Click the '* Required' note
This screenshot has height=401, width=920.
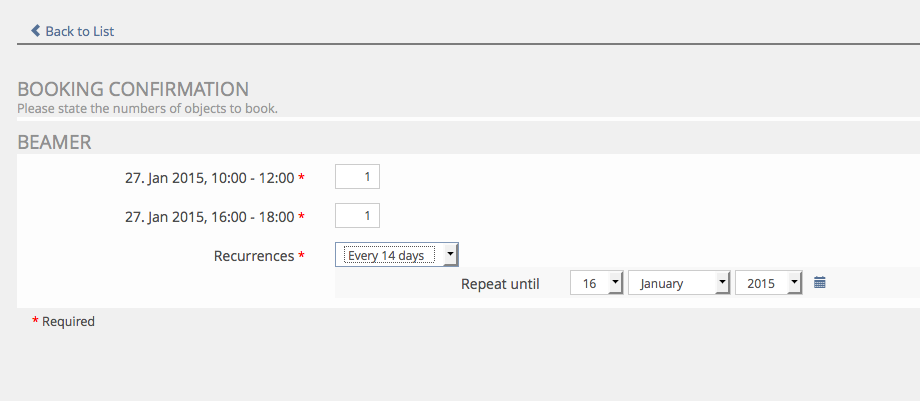click(x=64, y=322)
